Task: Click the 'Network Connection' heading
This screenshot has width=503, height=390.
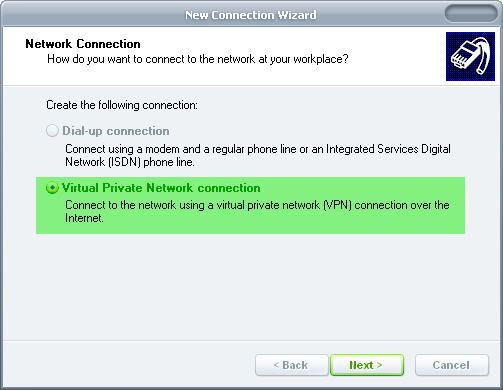Action: 83,44
